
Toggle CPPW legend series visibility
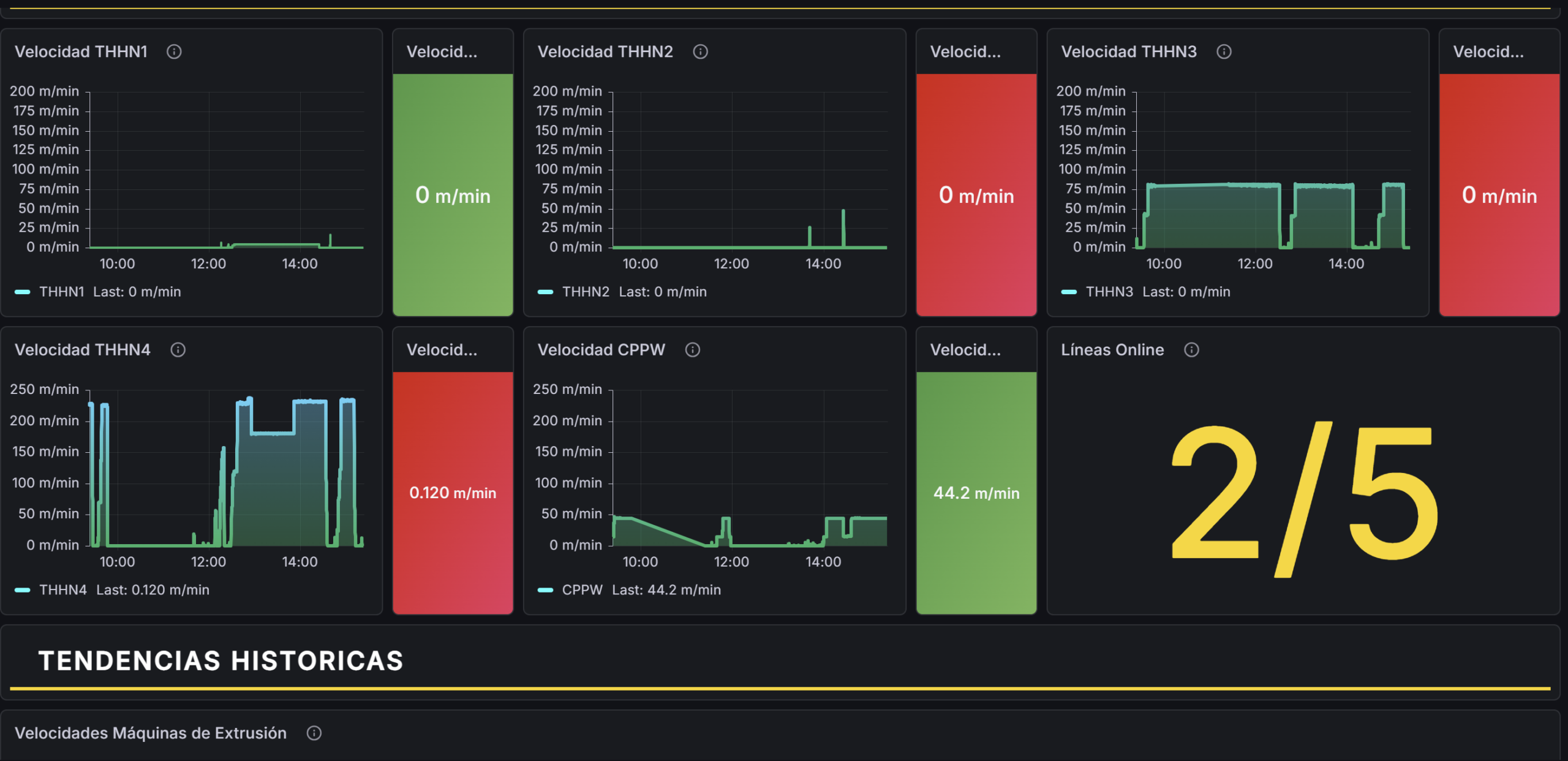582,590
